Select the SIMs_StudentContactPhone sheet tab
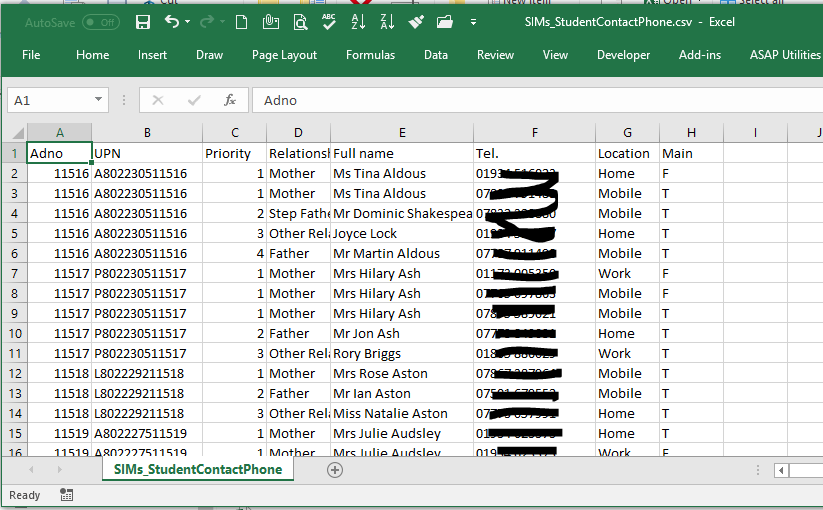The image size is (823, 510). [x=198, y=469]
